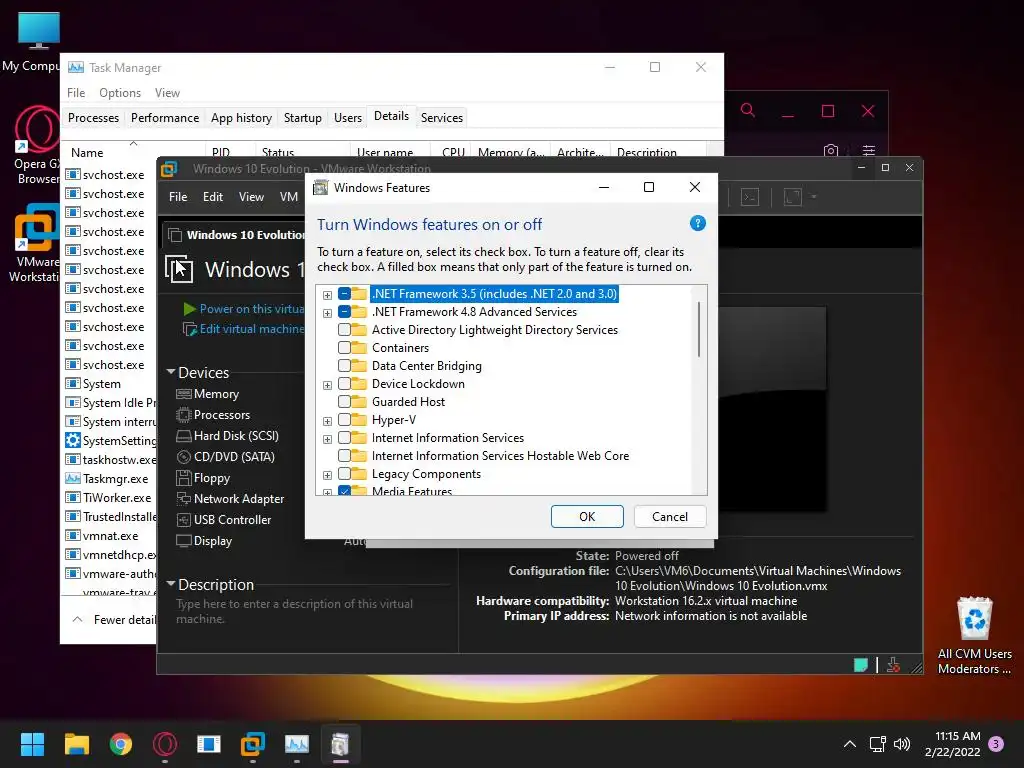Click the snapshot camera icon in Opera
Image resolution: width=1024 pixels, height=768 pixels.
point(831,151)
